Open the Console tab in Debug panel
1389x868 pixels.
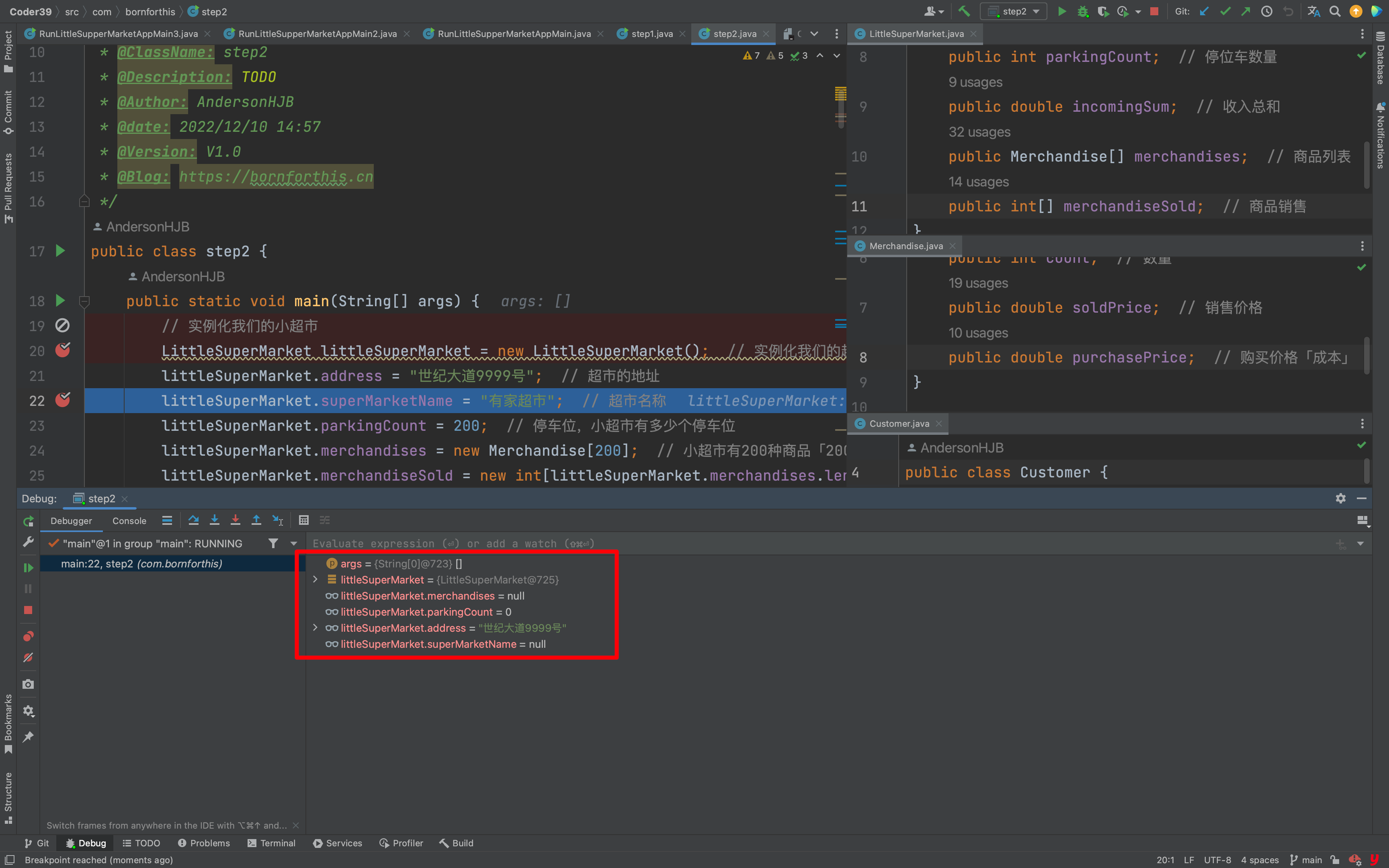tap(129, 521)
